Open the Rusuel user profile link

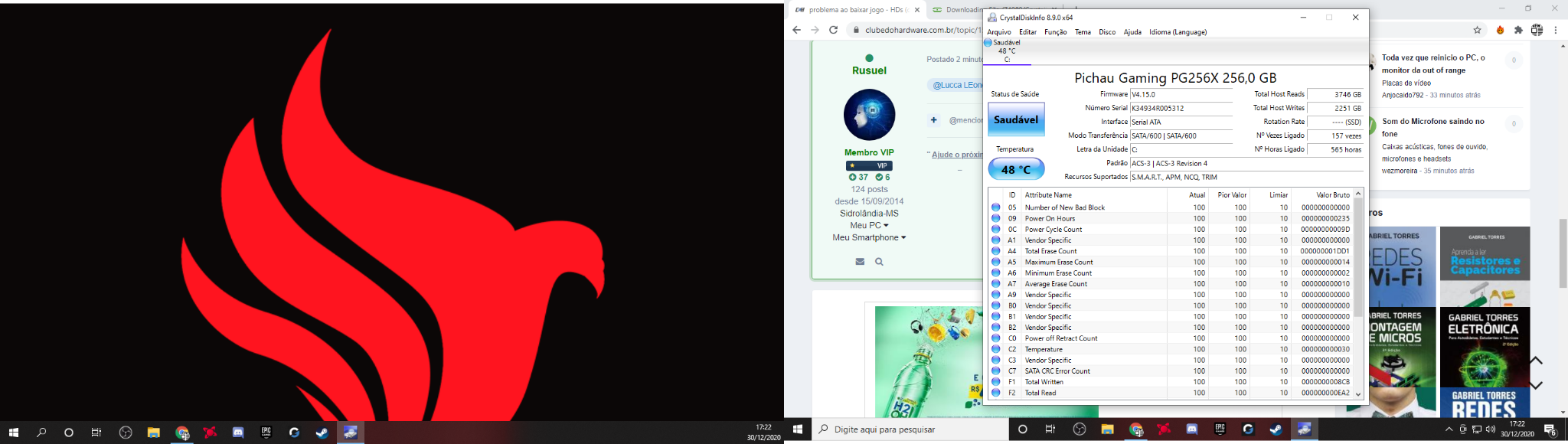pos(869,70)
